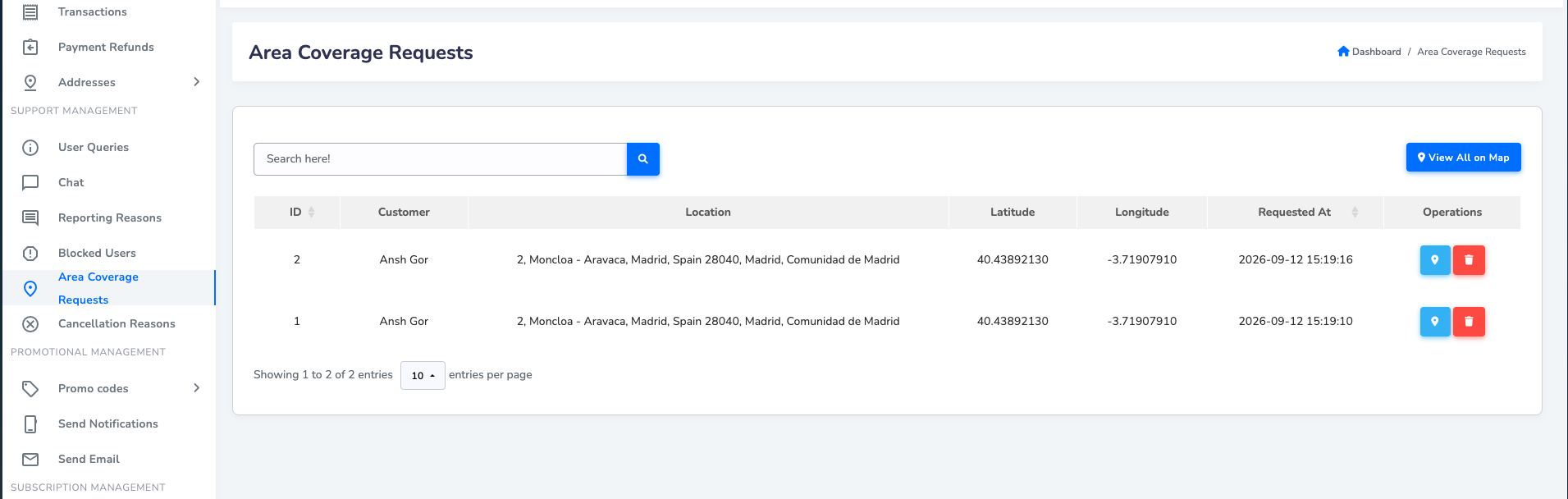Click the User Queries info icon
This screenshot has width=1568, height=499.
pyautogui.click(x=30, y=148)
